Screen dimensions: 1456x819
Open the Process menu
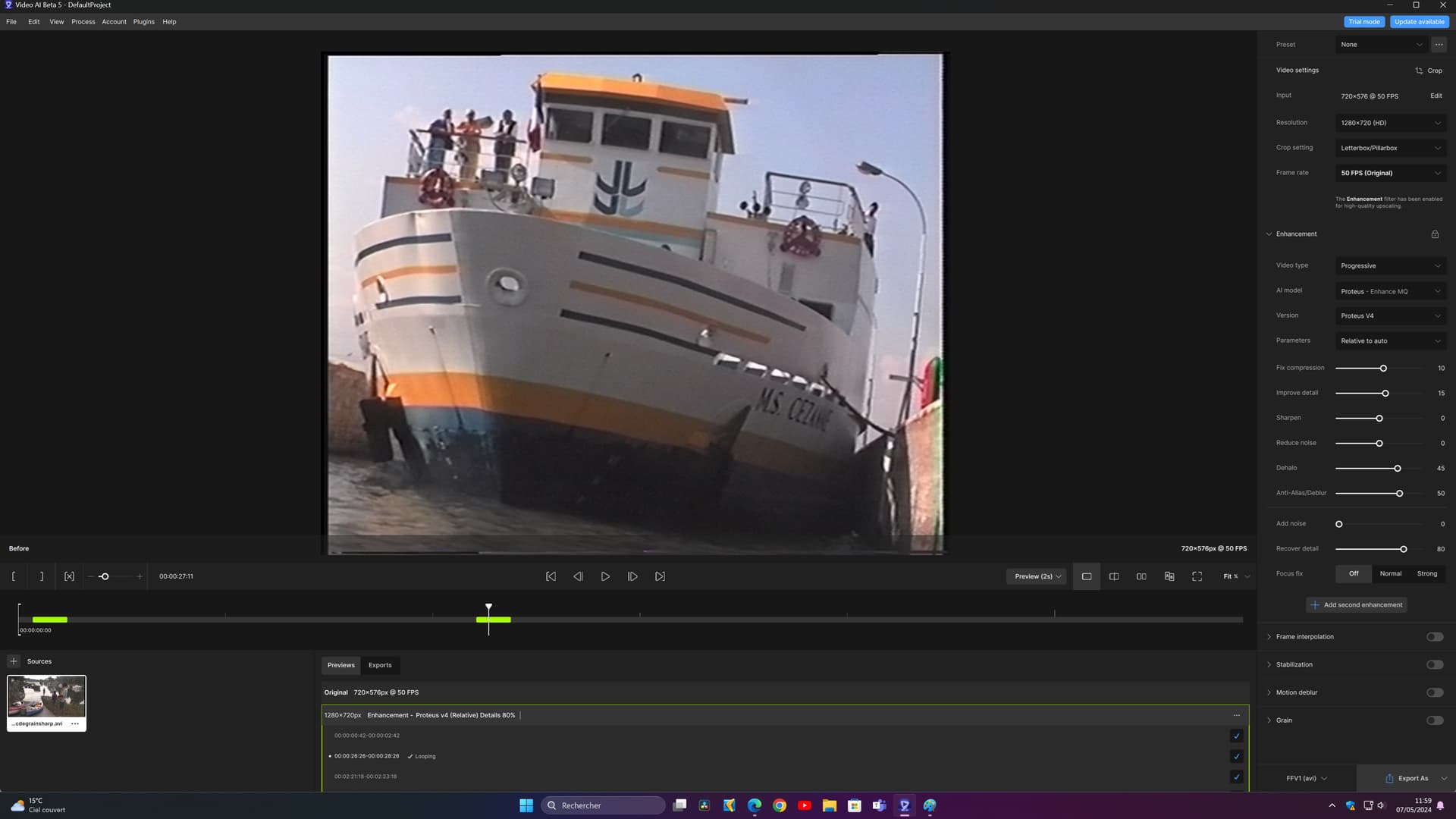tap(83, 22)
